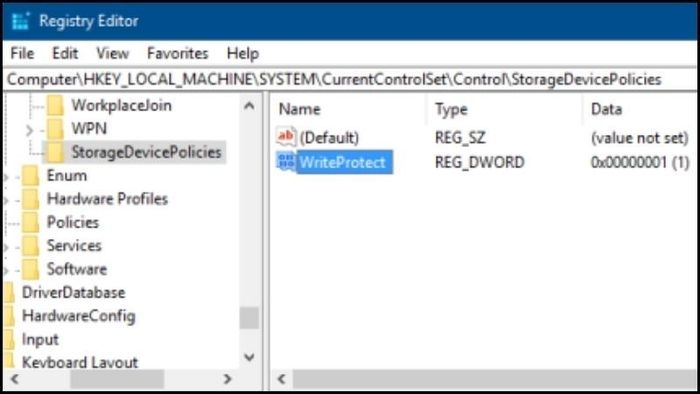
Task: Expand the Enum key arrow
Action: [6, 177]
